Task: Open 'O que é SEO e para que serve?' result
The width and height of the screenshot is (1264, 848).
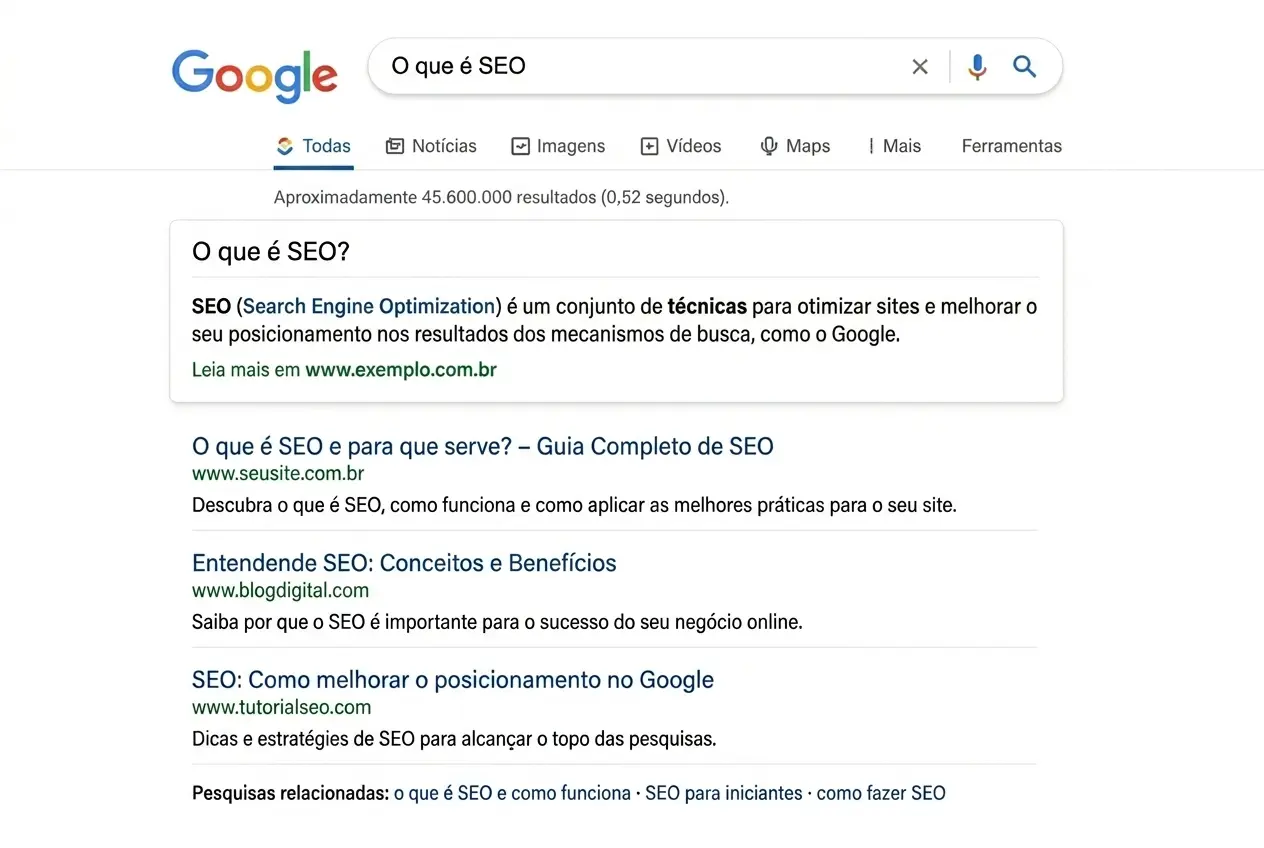Action: [483, 446]
